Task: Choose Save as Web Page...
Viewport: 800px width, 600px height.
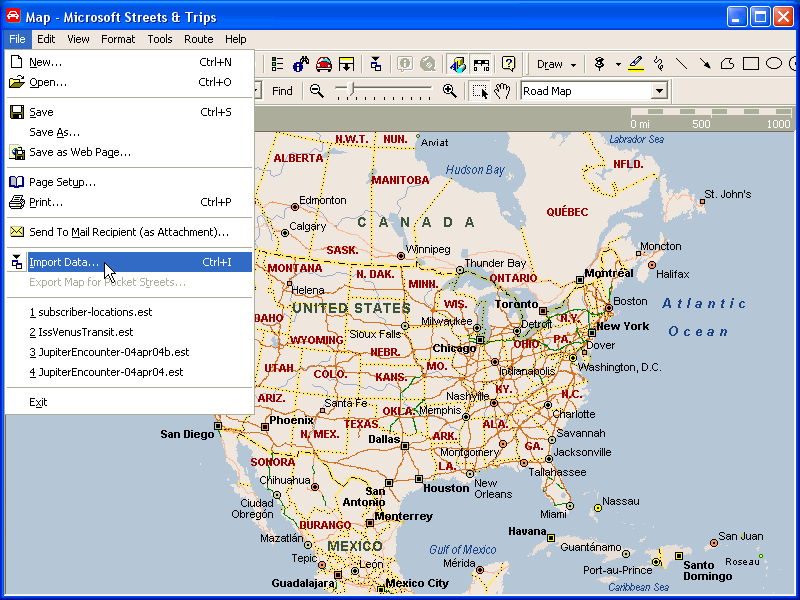Action: coord(130,152)
